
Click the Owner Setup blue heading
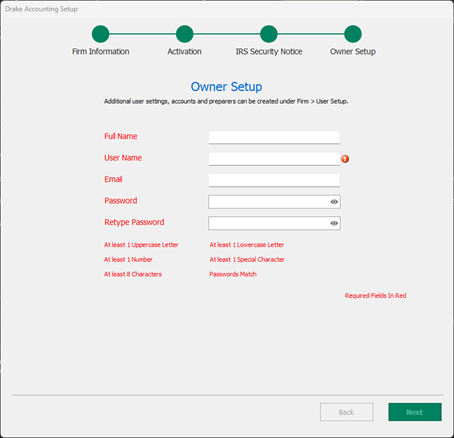coord(226,87)
